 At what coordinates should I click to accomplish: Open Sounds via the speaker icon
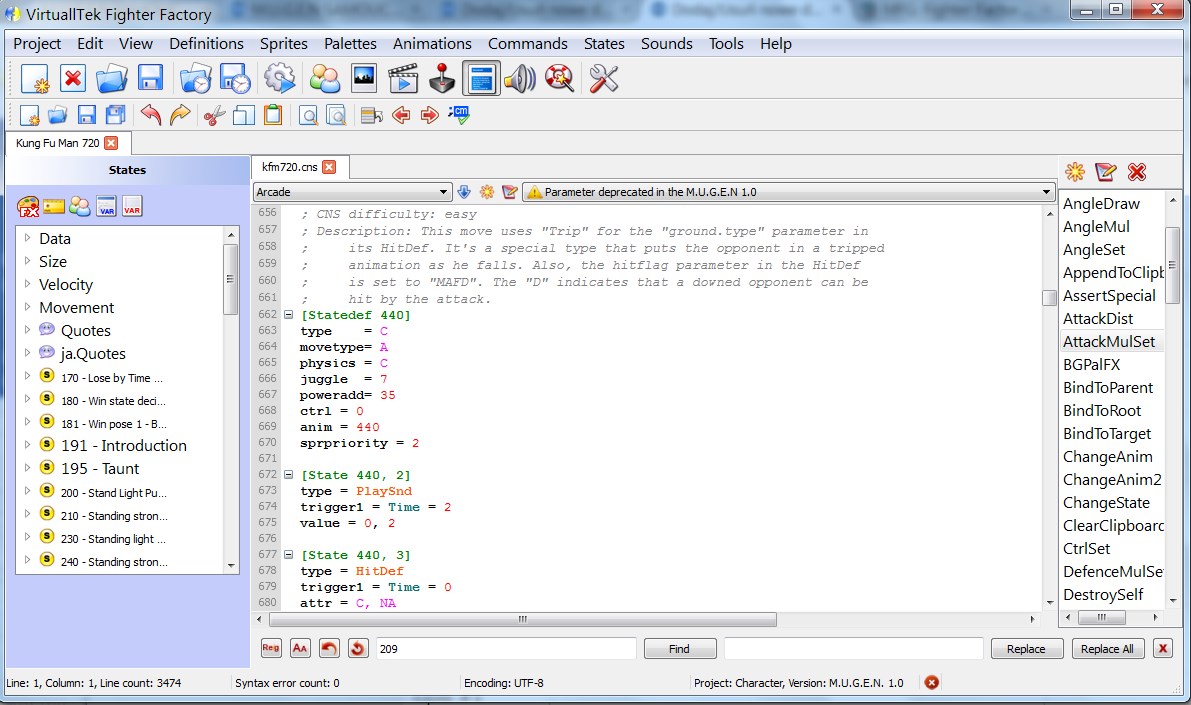point(520,79)
